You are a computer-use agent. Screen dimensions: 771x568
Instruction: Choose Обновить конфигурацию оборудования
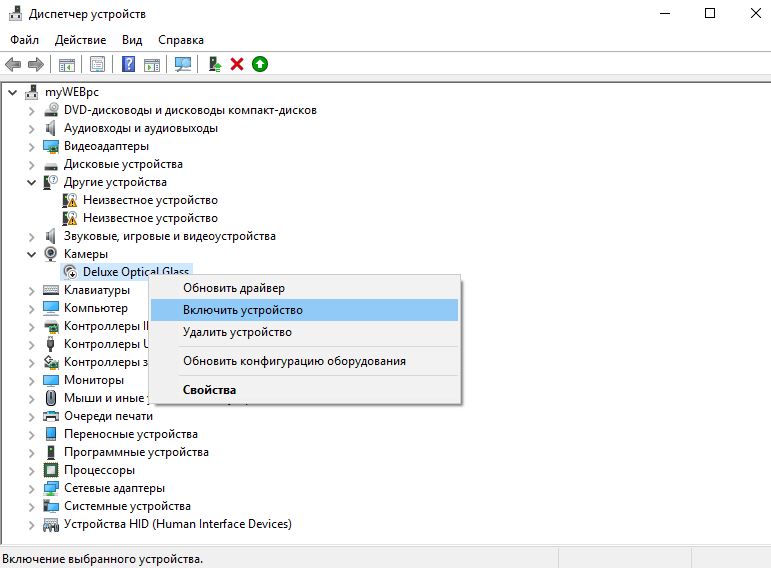(304, 361)
